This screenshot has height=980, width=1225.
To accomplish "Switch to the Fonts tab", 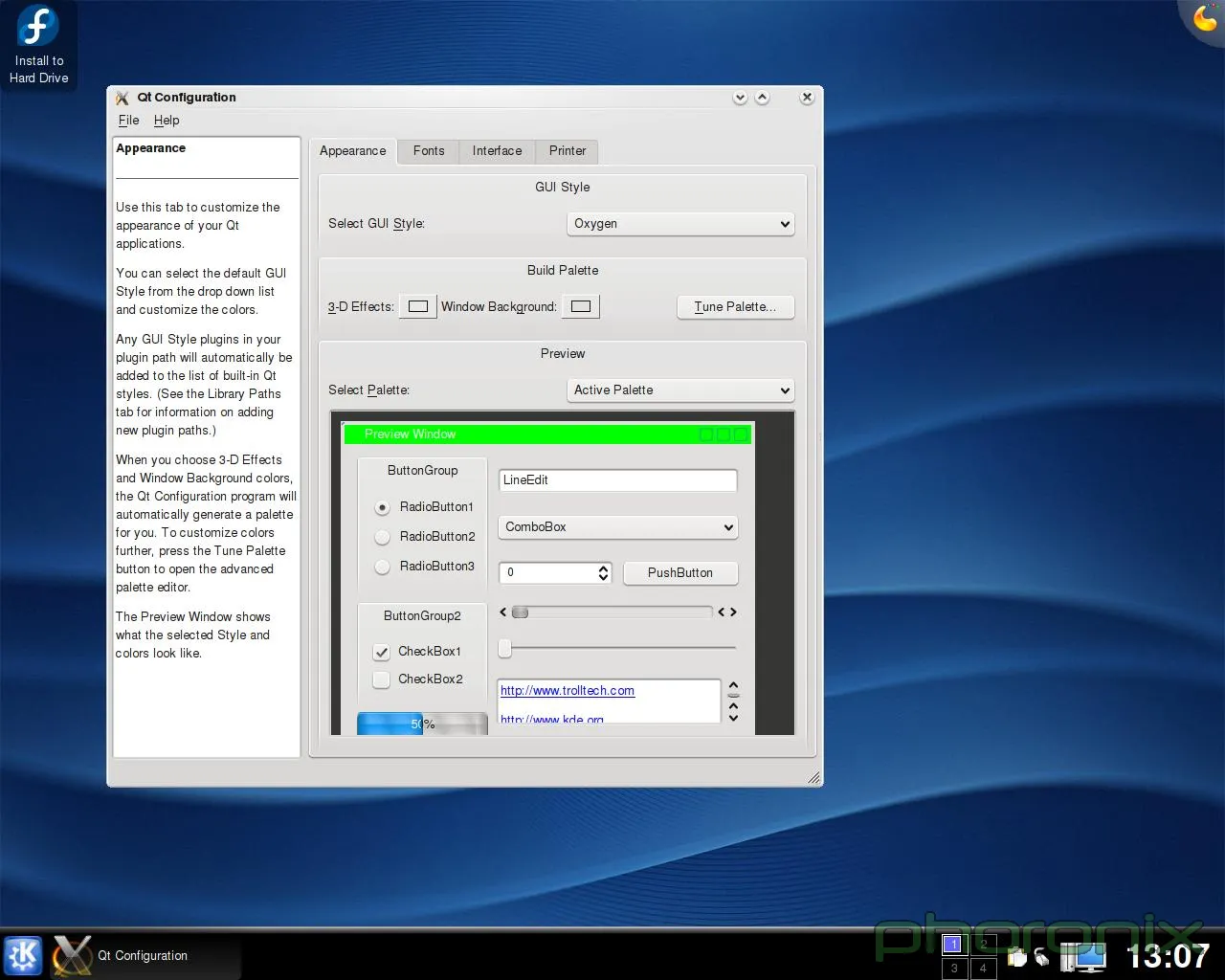I will pos(429,151).
